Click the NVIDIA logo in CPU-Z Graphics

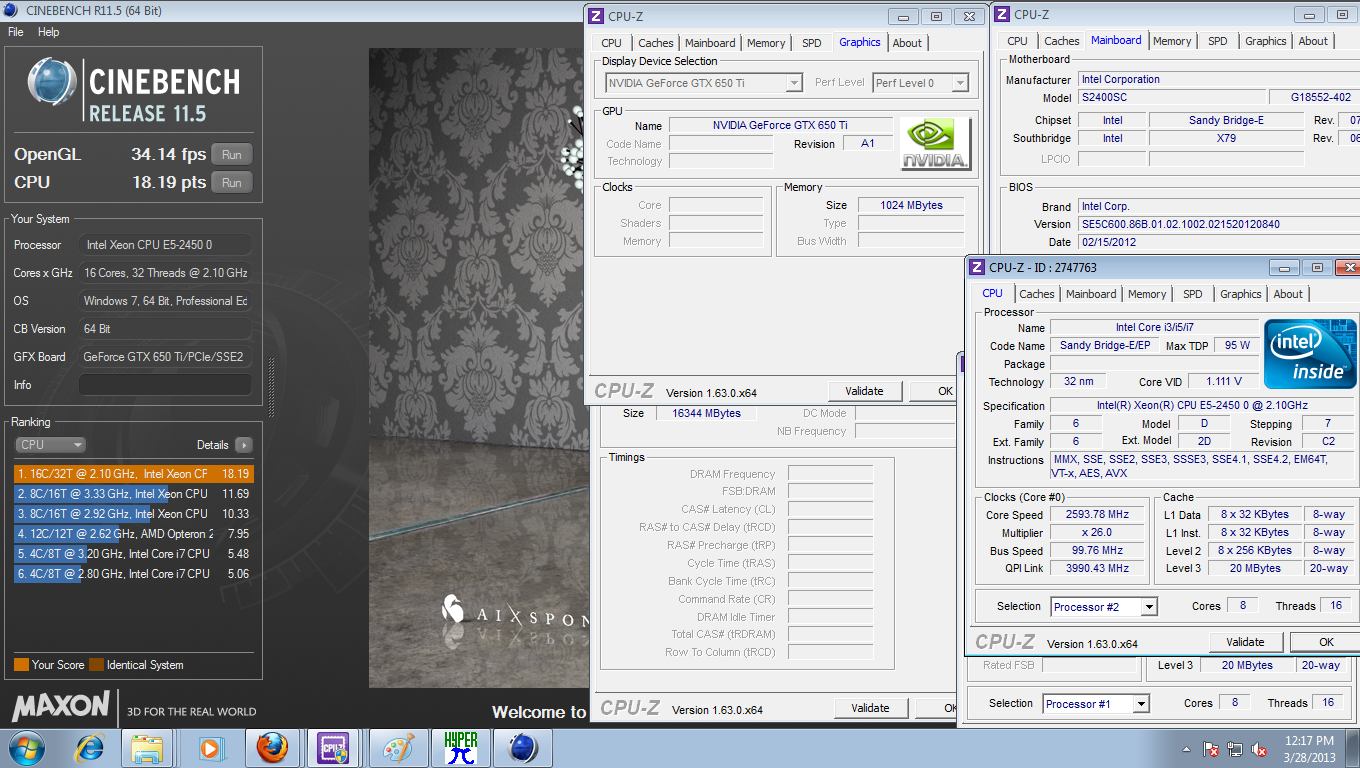(935, 144)
